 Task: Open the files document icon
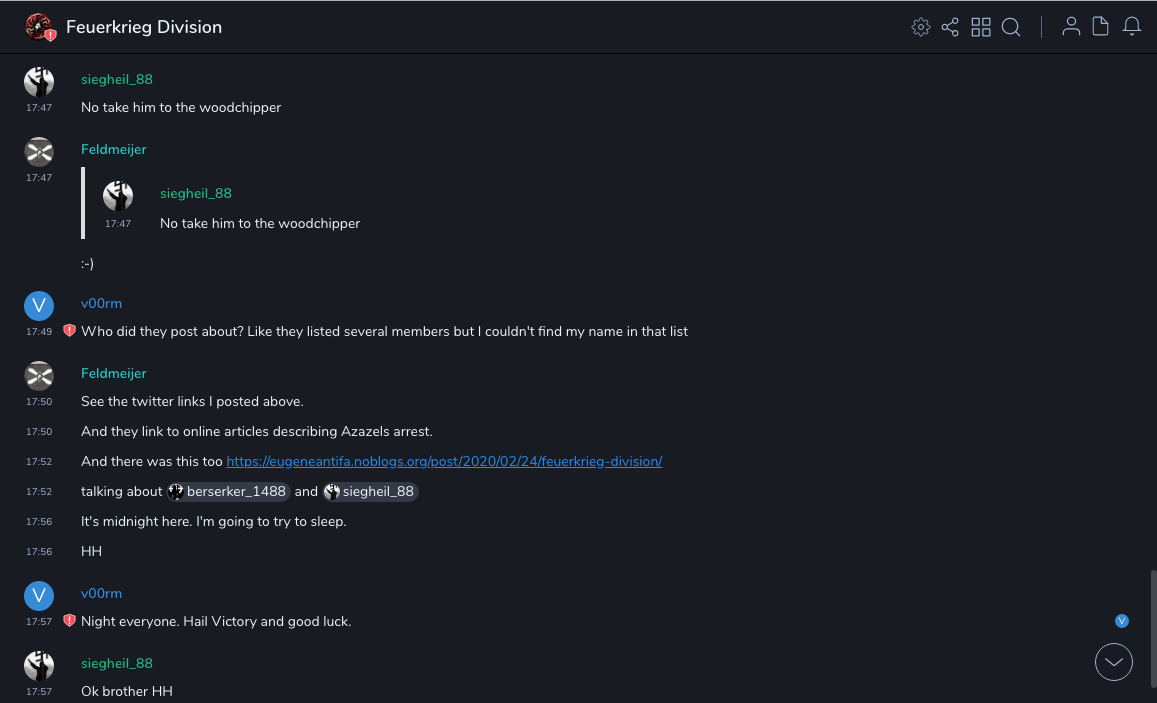pos(1101,27)
